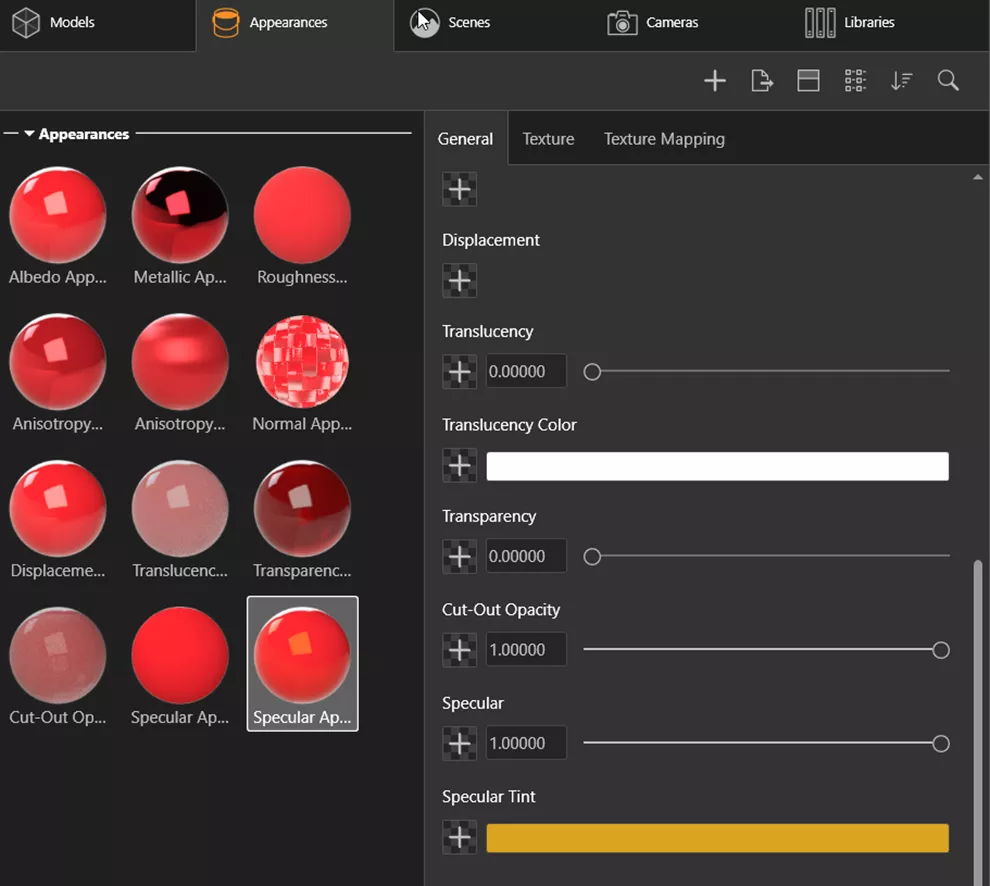Image resolution: width=990 pixels, height=886 pixels.
Task: Open the sort order icon
Action: (x=901, y=81)
